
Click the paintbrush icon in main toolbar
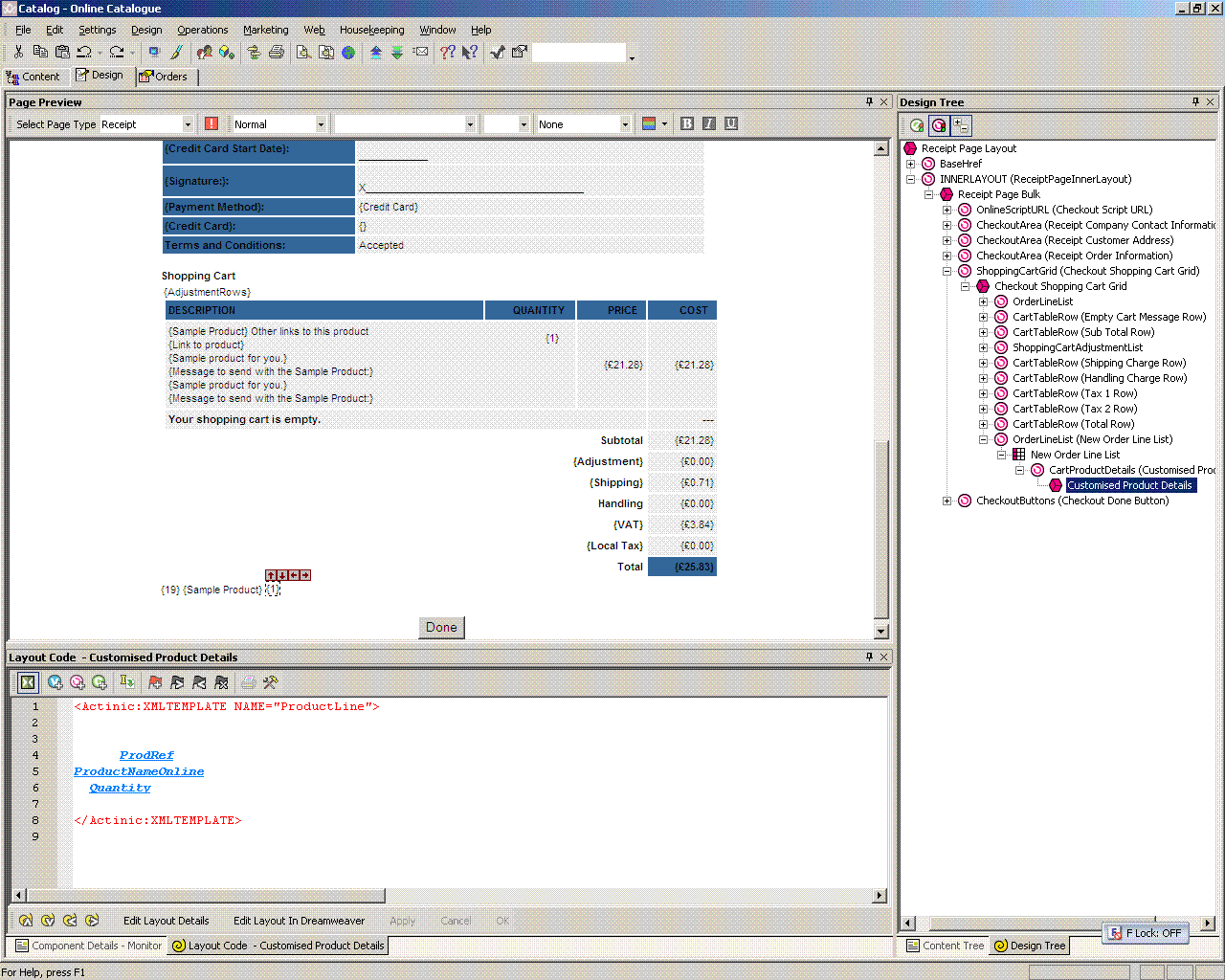[176, 52]
